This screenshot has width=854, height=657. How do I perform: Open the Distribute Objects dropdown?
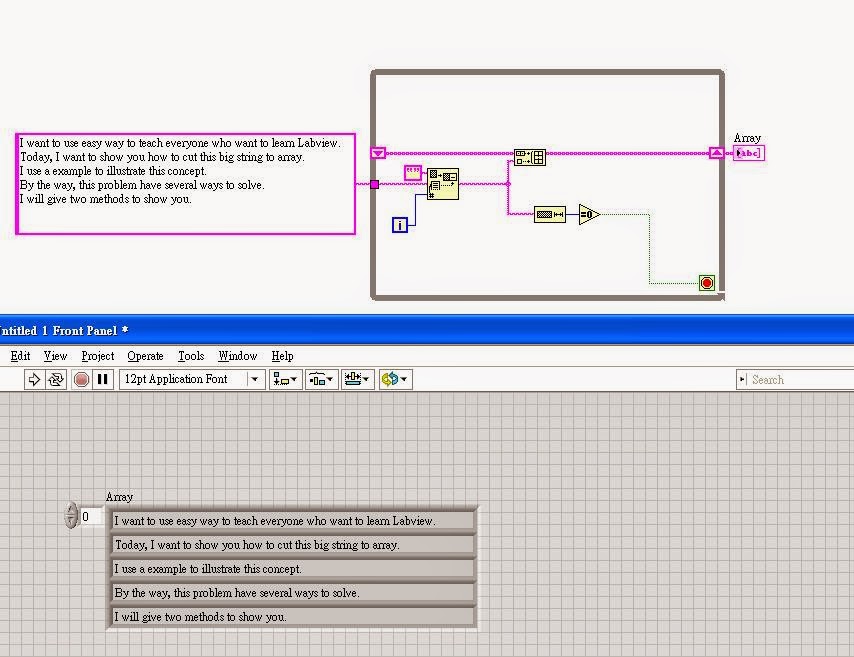[321, 379]
